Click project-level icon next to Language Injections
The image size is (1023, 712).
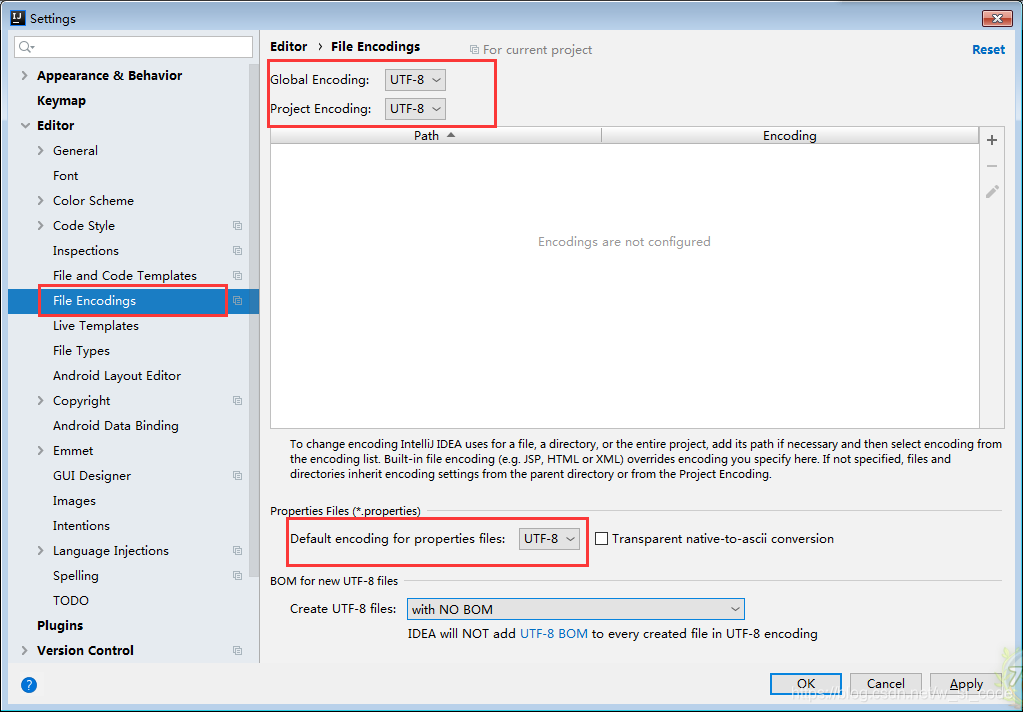237,551
